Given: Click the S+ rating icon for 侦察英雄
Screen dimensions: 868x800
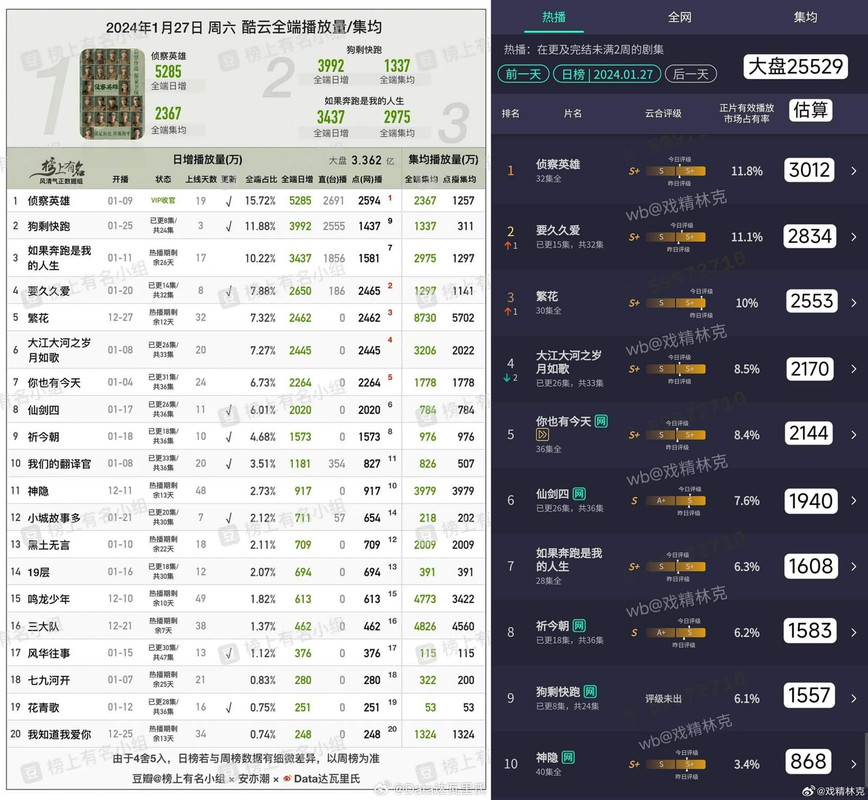Looking at the screenshot, I should pos(634,171).
